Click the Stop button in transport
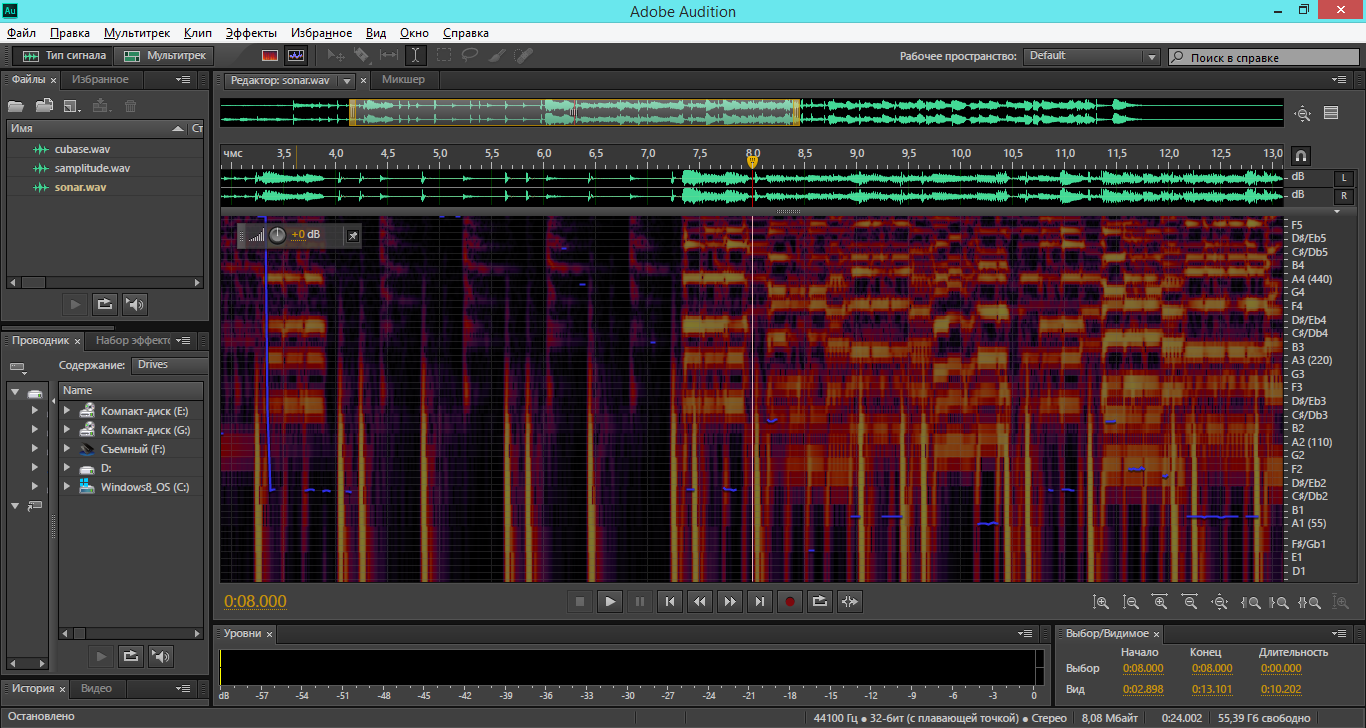This screenshot has width=1366, height=728. pyautogui.click(x=580, y=601)
